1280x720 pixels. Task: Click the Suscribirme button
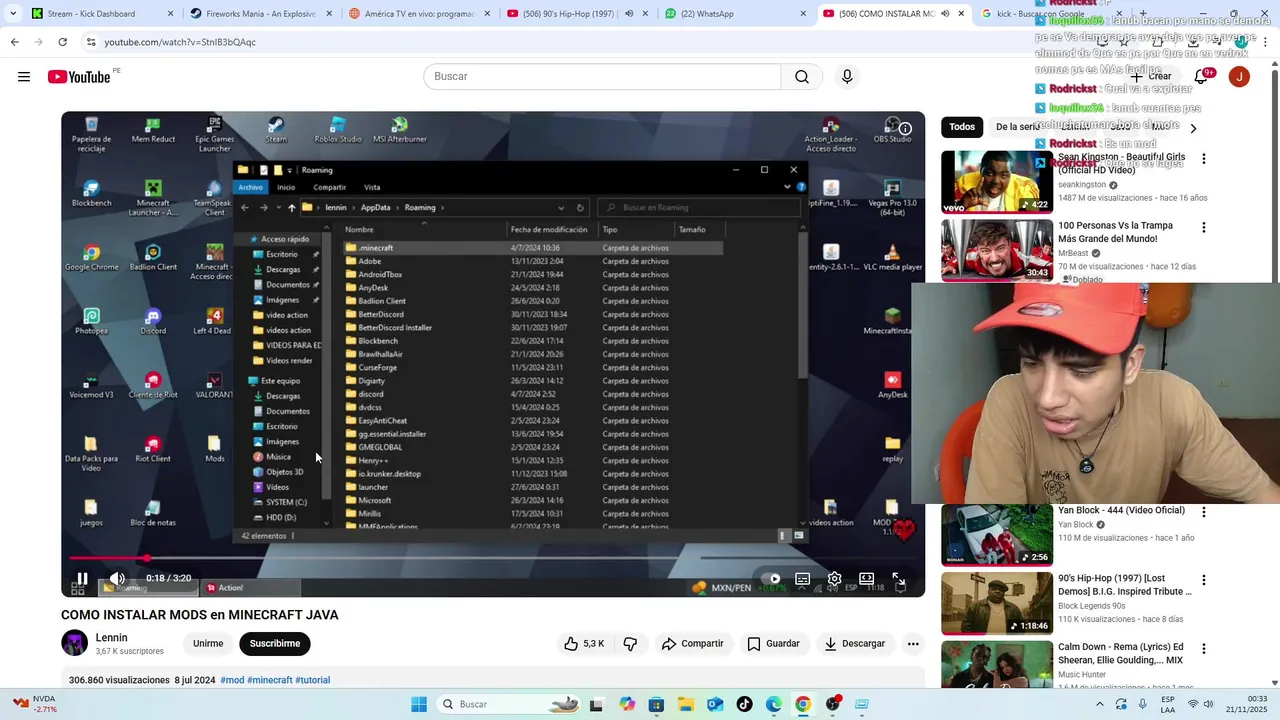click(x=275, y=643)
